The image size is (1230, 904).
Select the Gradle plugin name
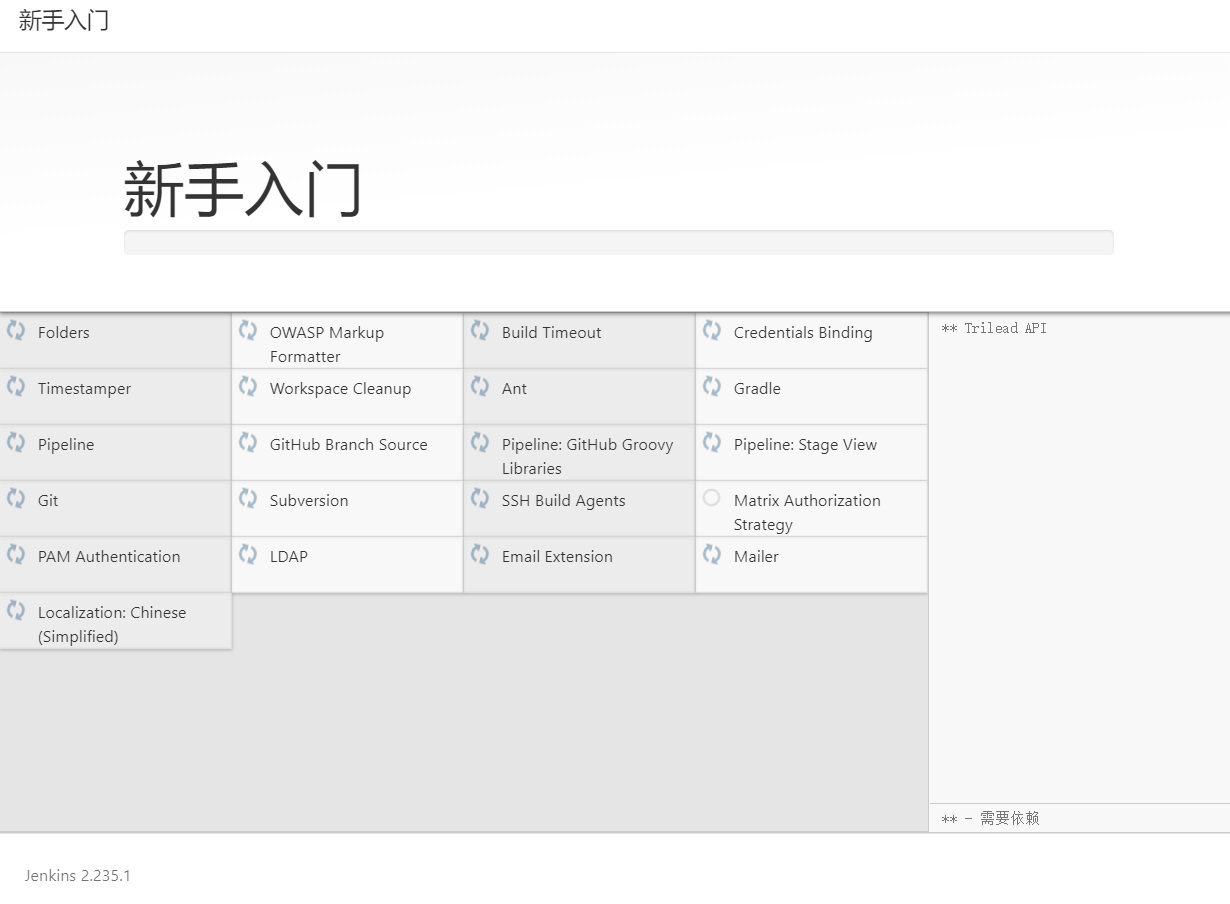(757, 389)
